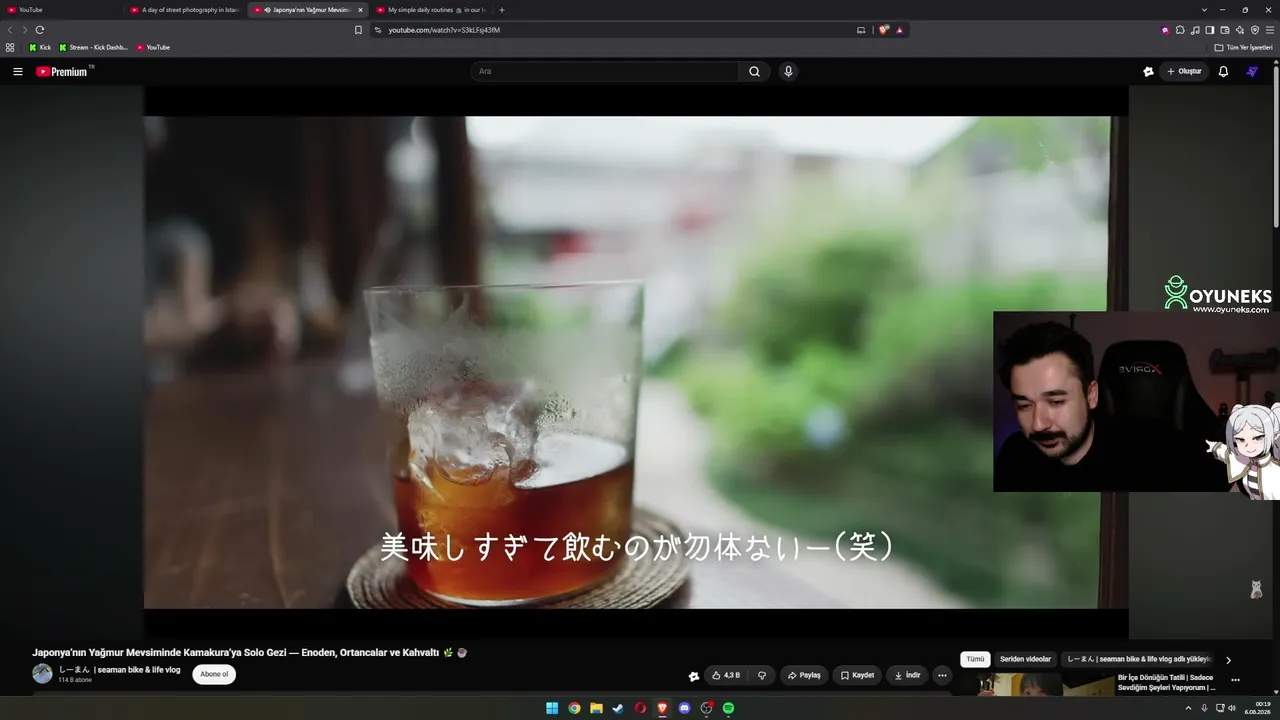Start voice search with the microphone icon
This screenshot has width=1280, height=720.
pos(788,71)
